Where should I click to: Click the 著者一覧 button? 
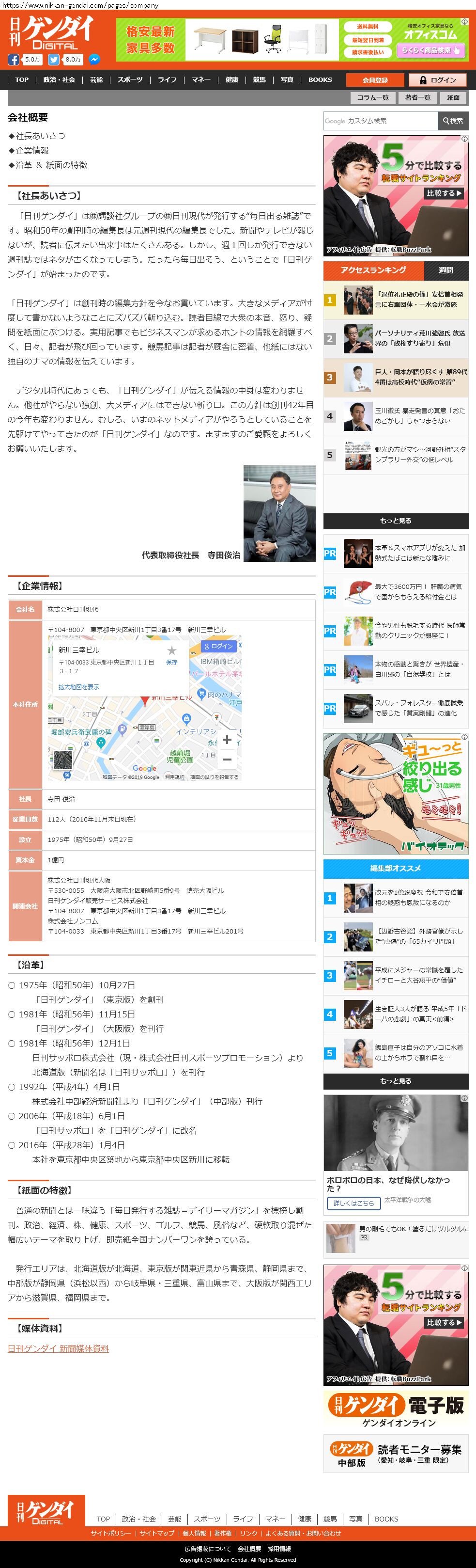pos(418,97)
